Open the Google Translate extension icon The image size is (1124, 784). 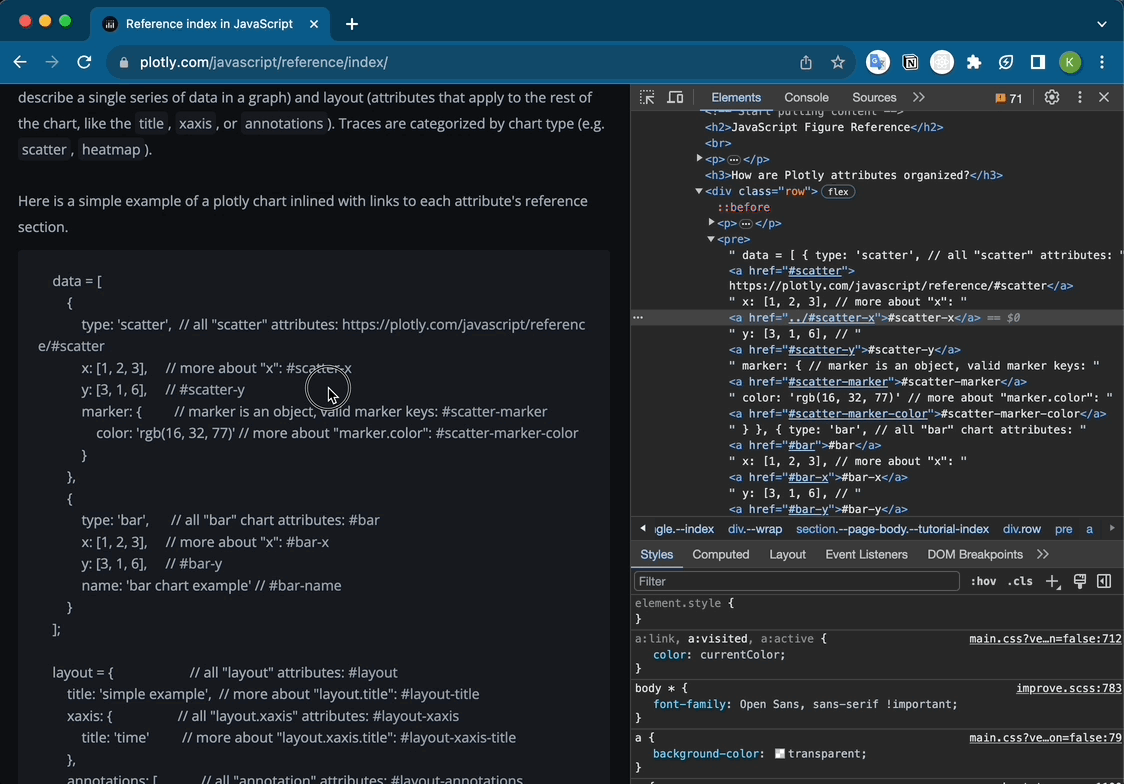pyautogui.click(x=877, y=62)
